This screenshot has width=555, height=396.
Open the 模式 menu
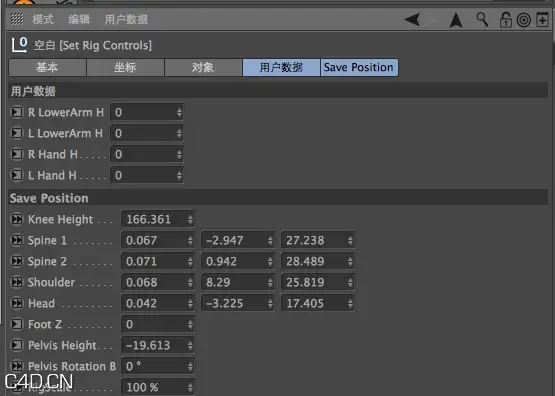tap(42, 19)
